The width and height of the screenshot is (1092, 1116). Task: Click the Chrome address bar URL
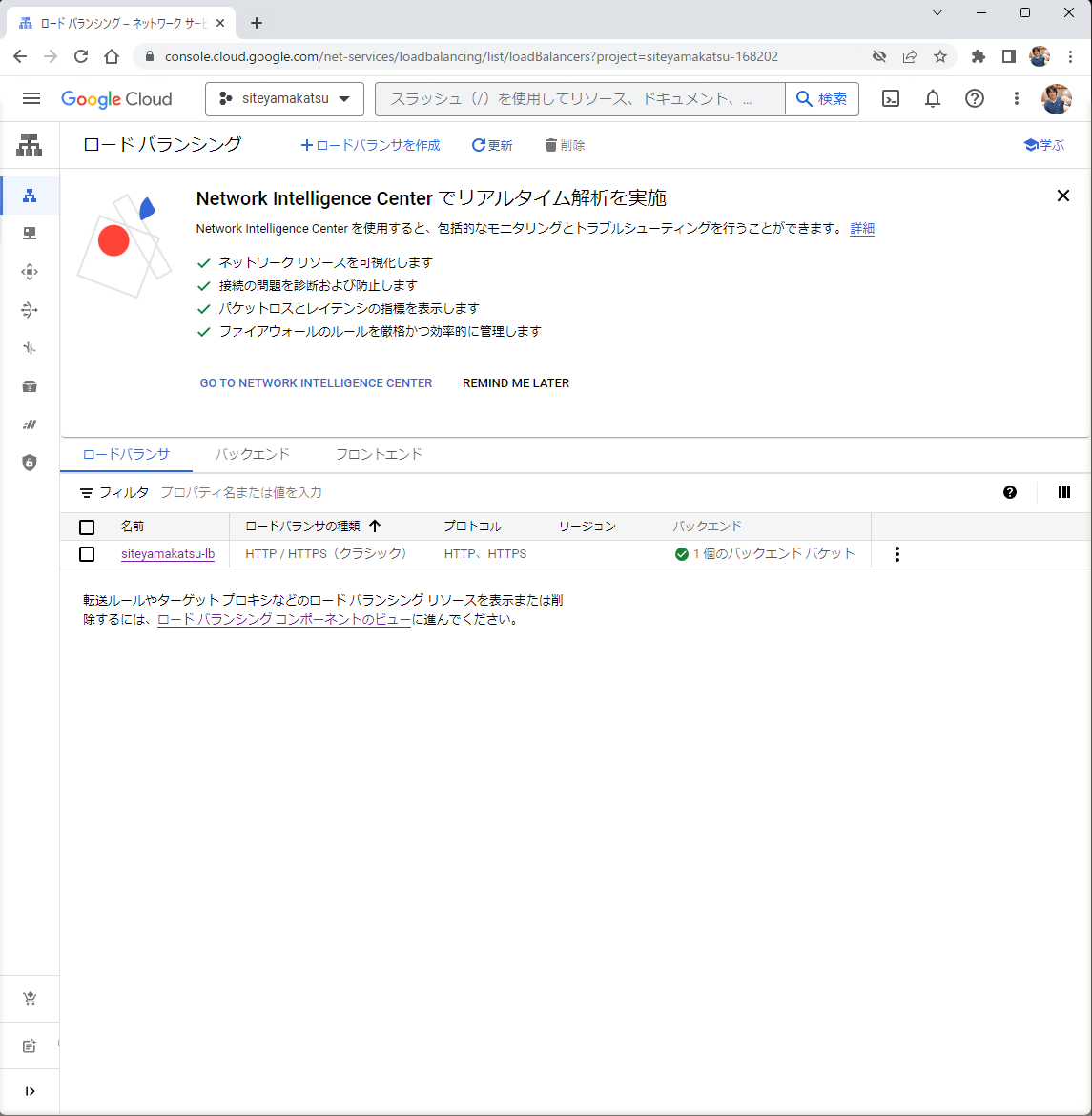point(471,56)
